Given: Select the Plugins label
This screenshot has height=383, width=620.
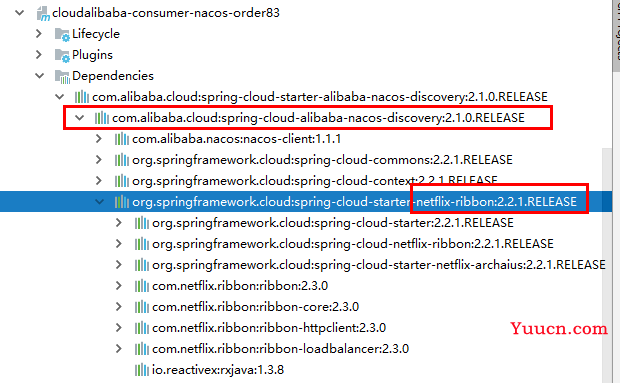Looking at the screenshot, I should click(92, 55).
